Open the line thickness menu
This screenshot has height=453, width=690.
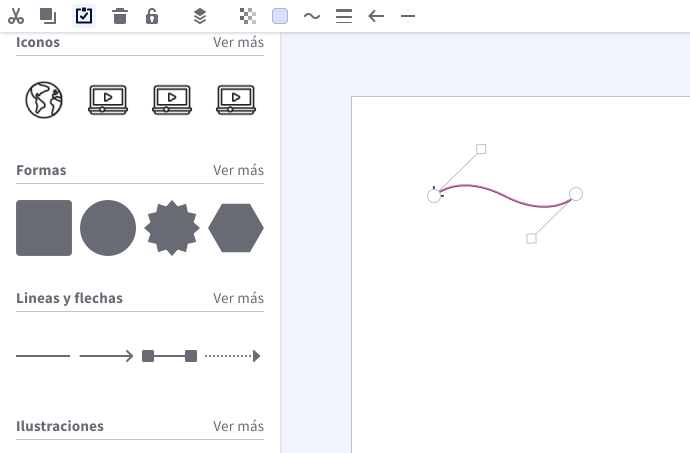[344, 16]
